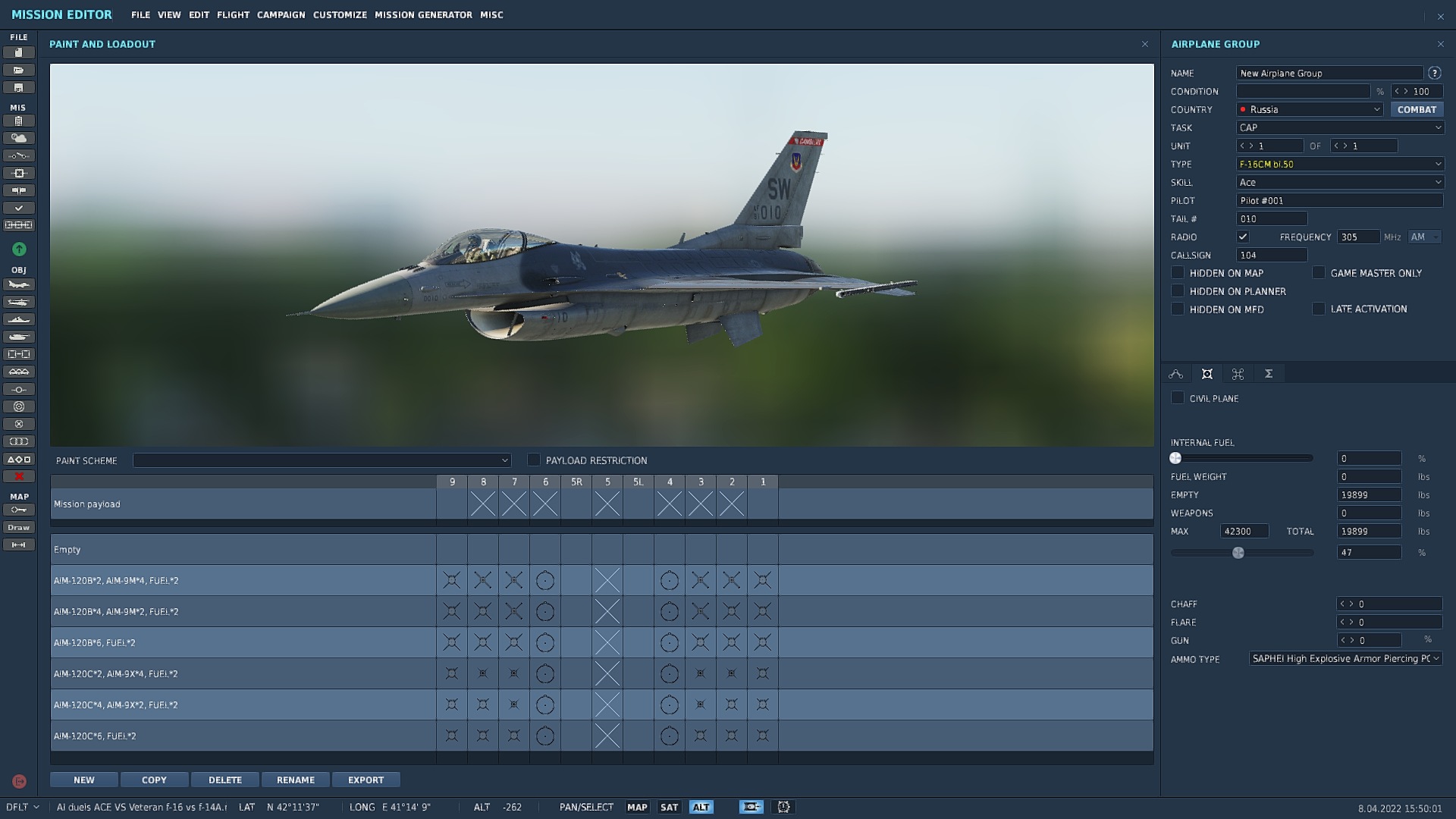The width and height of the screenshot is (1456, 819).
Task: Click the status bar settings gear icon
Action: coord(783,807)
